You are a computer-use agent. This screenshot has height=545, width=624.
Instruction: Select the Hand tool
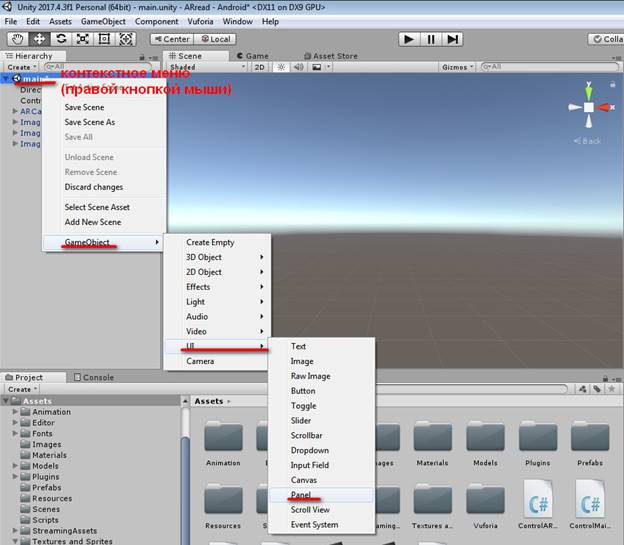17,39
